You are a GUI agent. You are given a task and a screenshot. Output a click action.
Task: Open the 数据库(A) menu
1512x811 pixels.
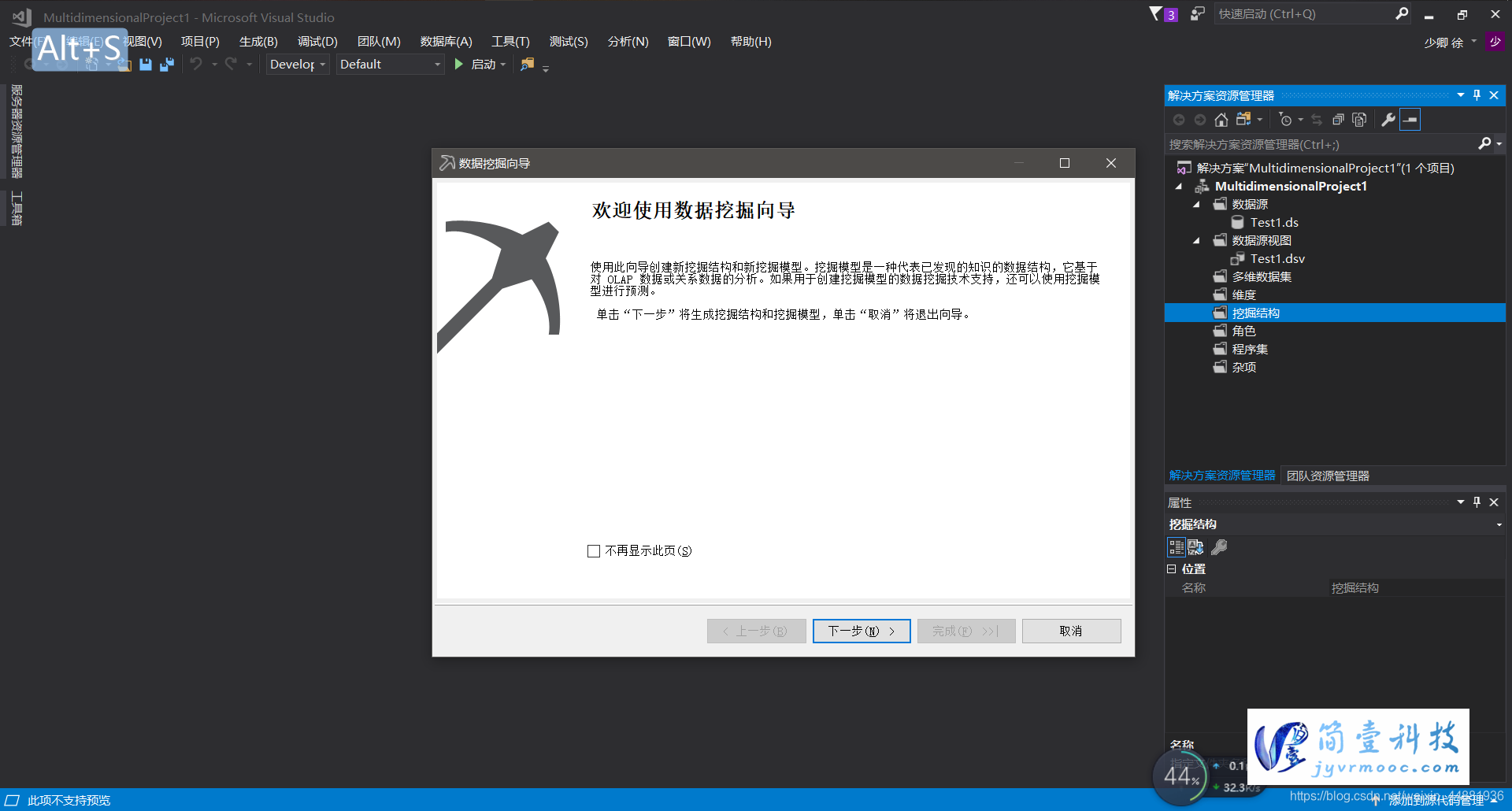point(446,41)
